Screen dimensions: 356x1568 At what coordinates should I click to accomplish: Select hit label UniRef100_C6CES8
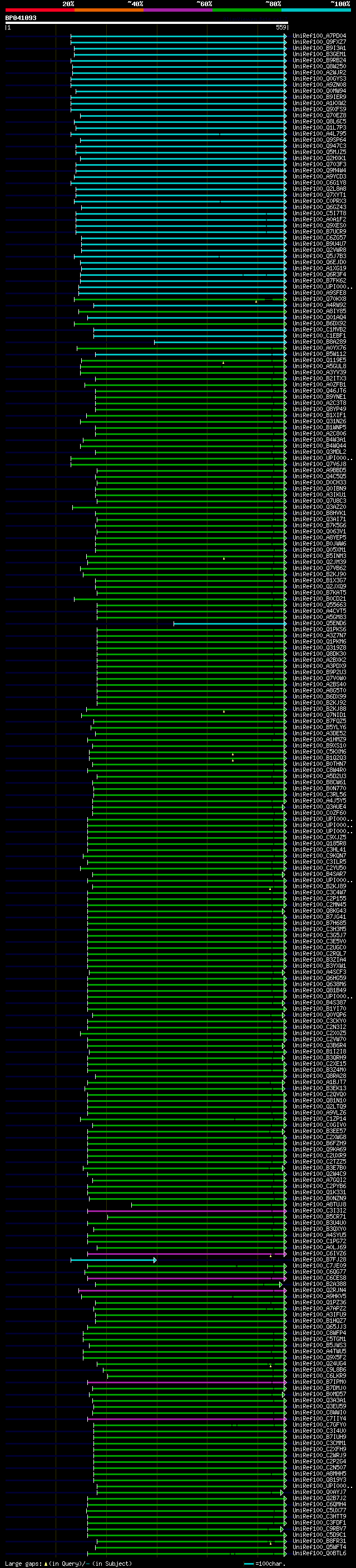coord(319,1278)
